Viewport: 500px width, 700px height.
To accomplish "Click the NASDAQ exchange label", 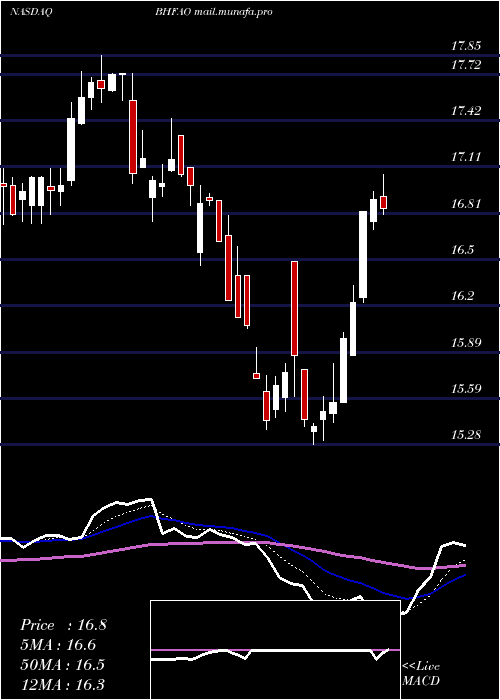I will pos(31,12).
